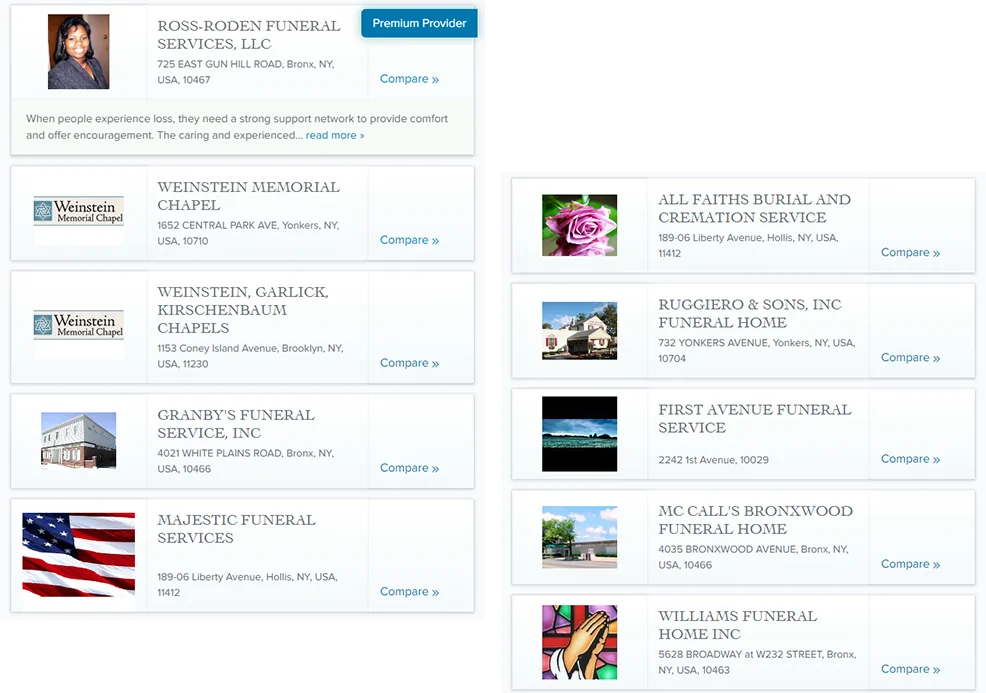Open Ruggiero & Sons, Inc Funeral Home title
This screenshot has width=986, height=693.
[x=750, y=313]
